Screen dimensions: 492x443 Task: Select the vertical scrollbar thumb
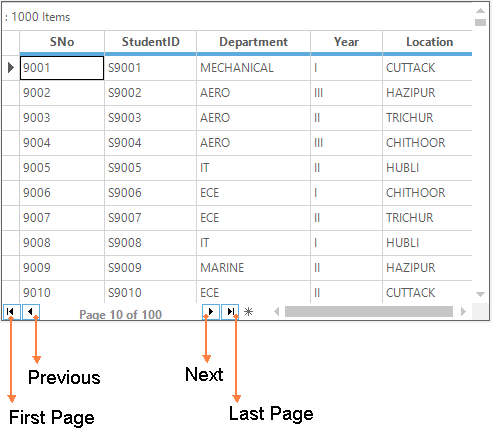(480, 22)
